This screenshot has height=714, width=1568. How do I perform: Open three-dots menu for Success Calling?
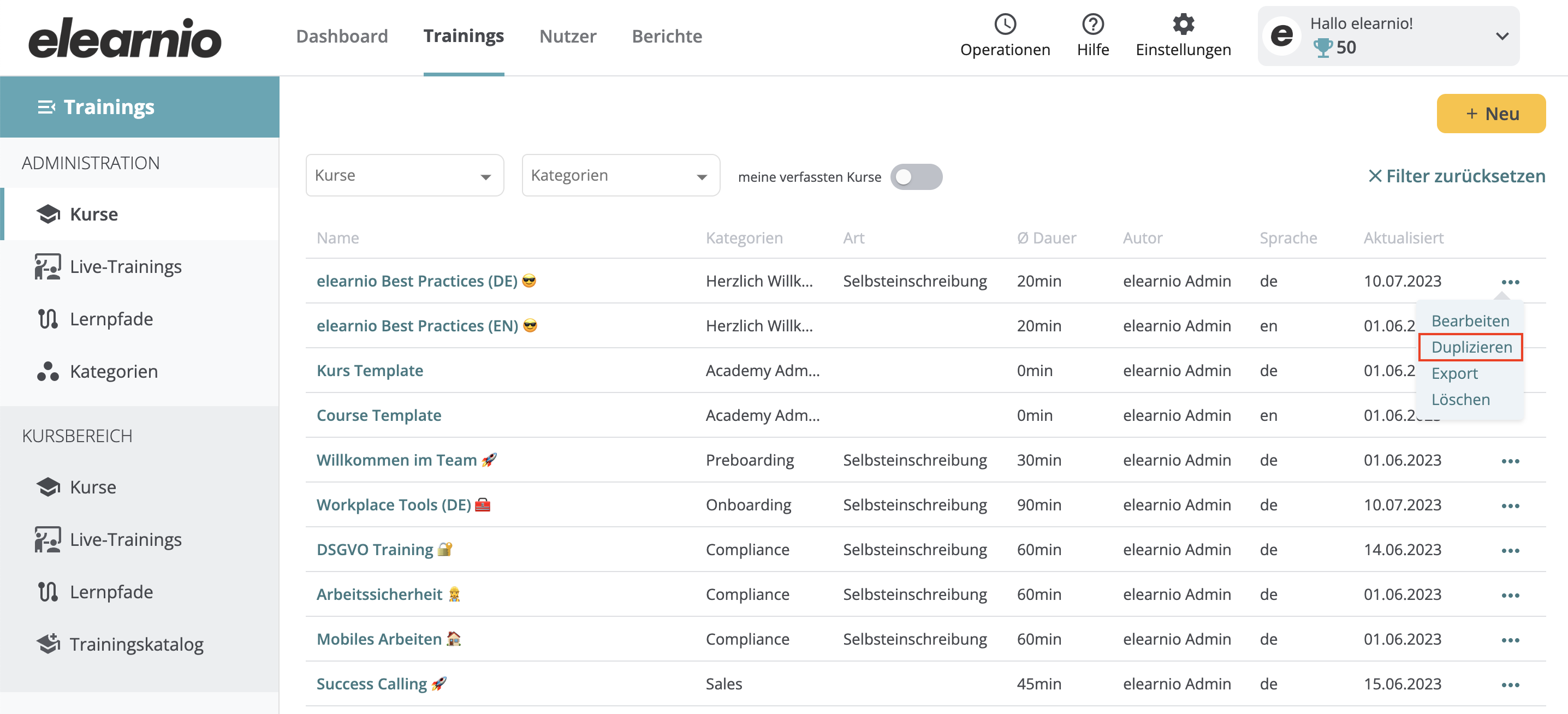coord(1510,685)
